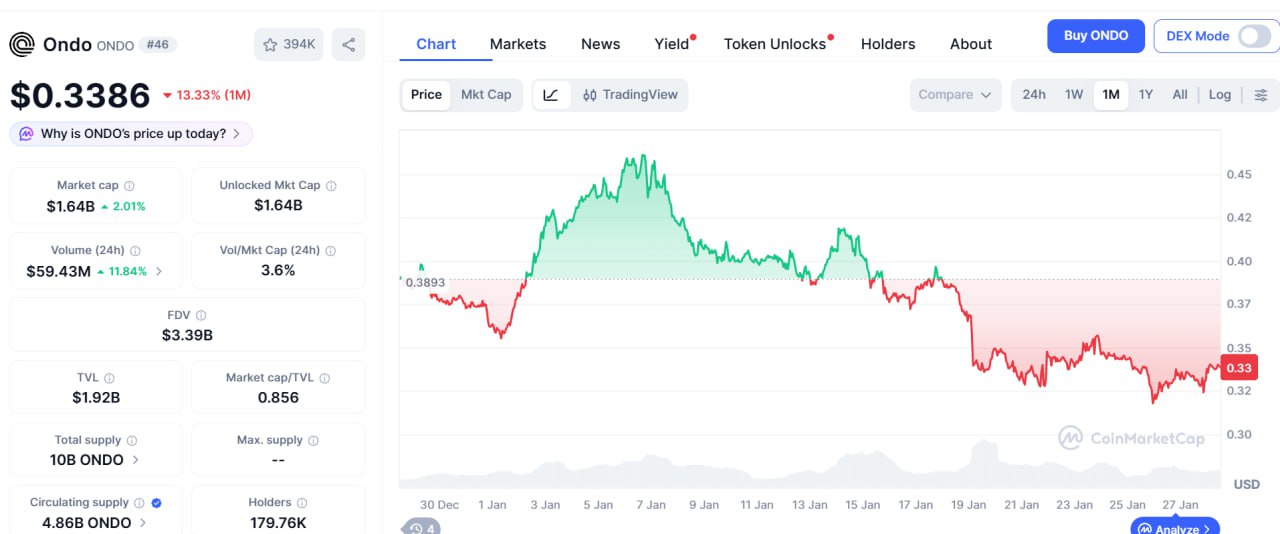Click the Ondo logo icon

[x=22, y=45]
